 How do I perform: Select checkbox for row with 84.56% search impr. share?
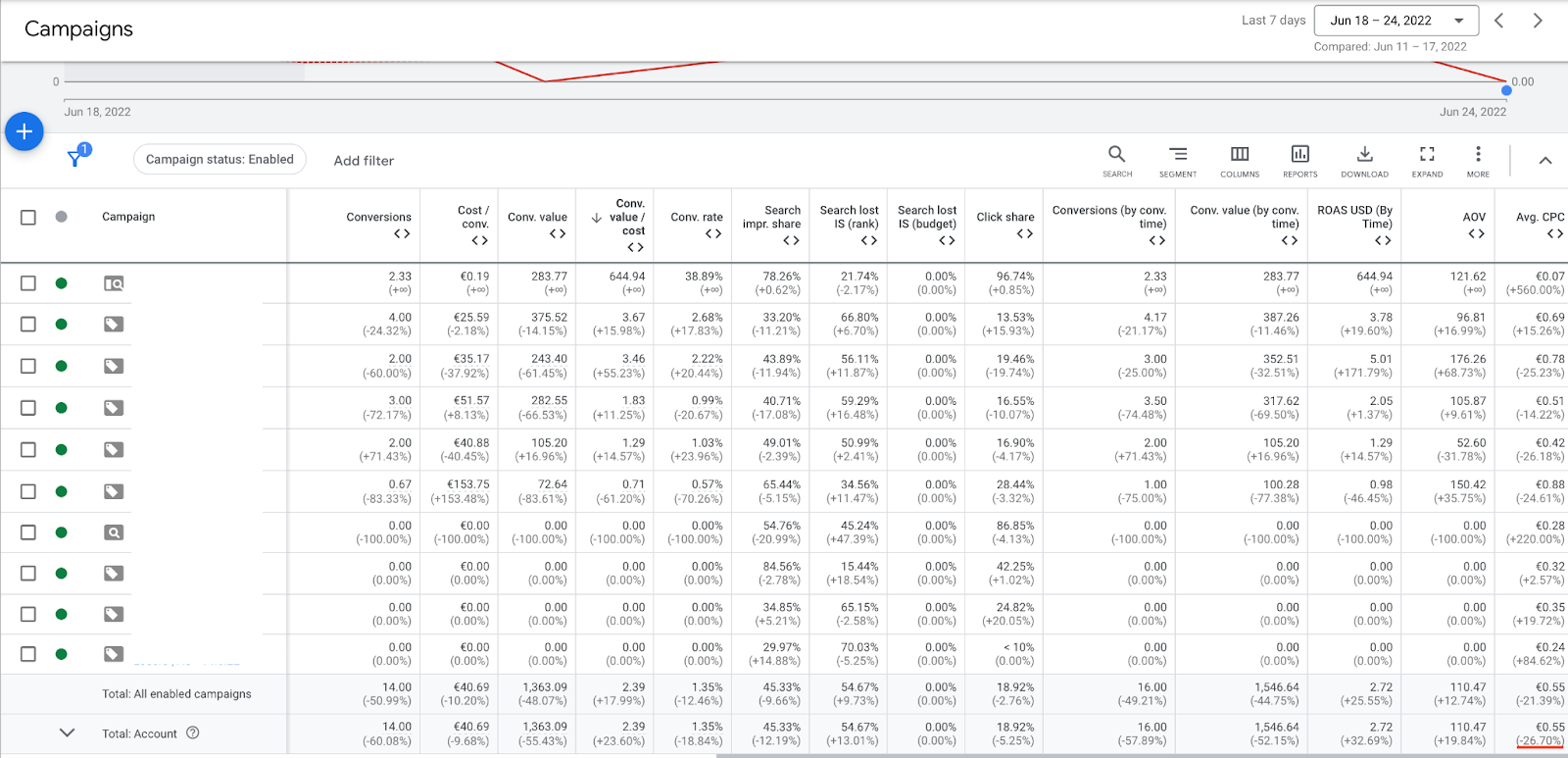point(28,574)
